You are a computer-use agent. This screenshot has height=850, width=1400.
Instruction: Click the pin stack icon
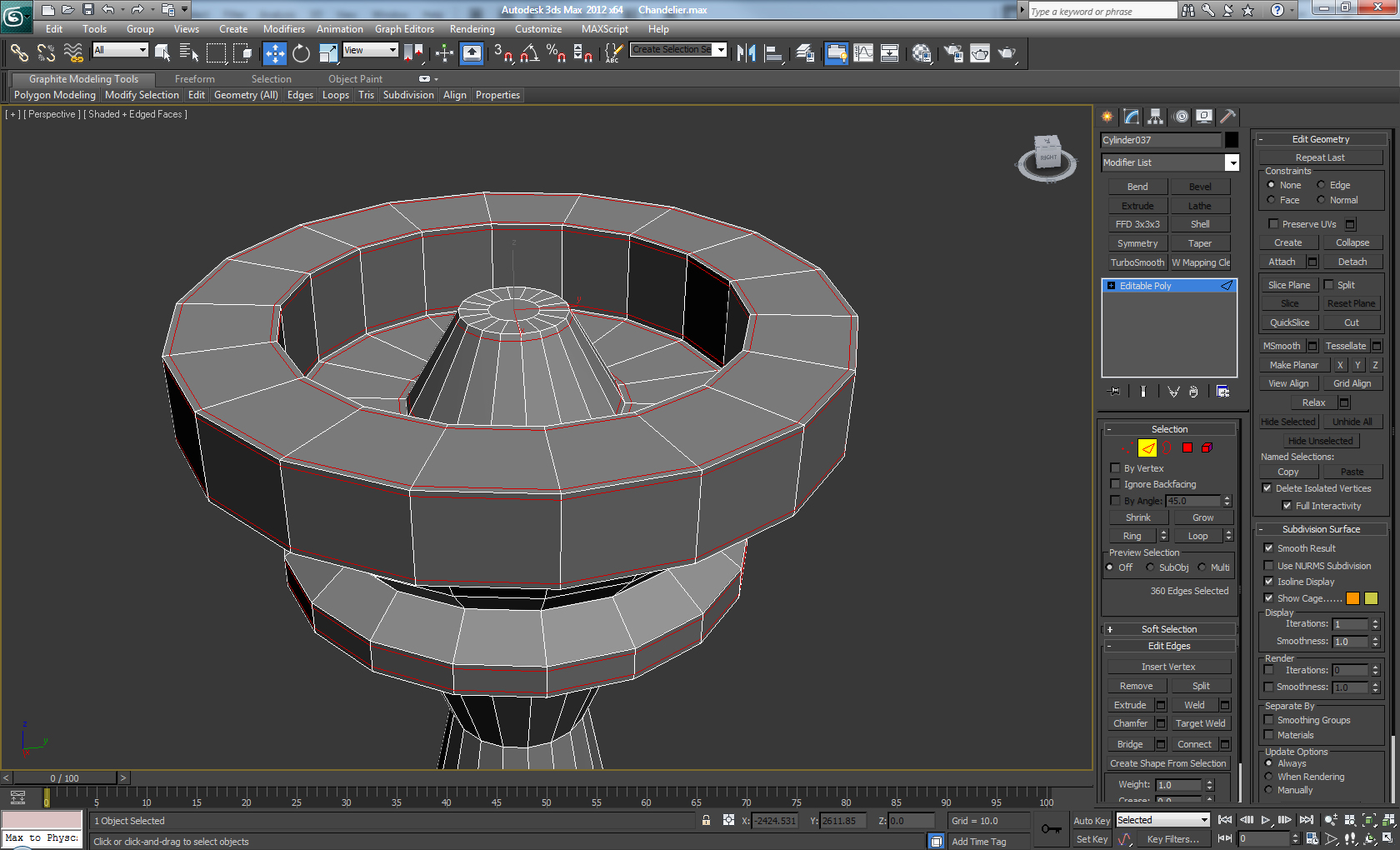[x=1114, y=392]
